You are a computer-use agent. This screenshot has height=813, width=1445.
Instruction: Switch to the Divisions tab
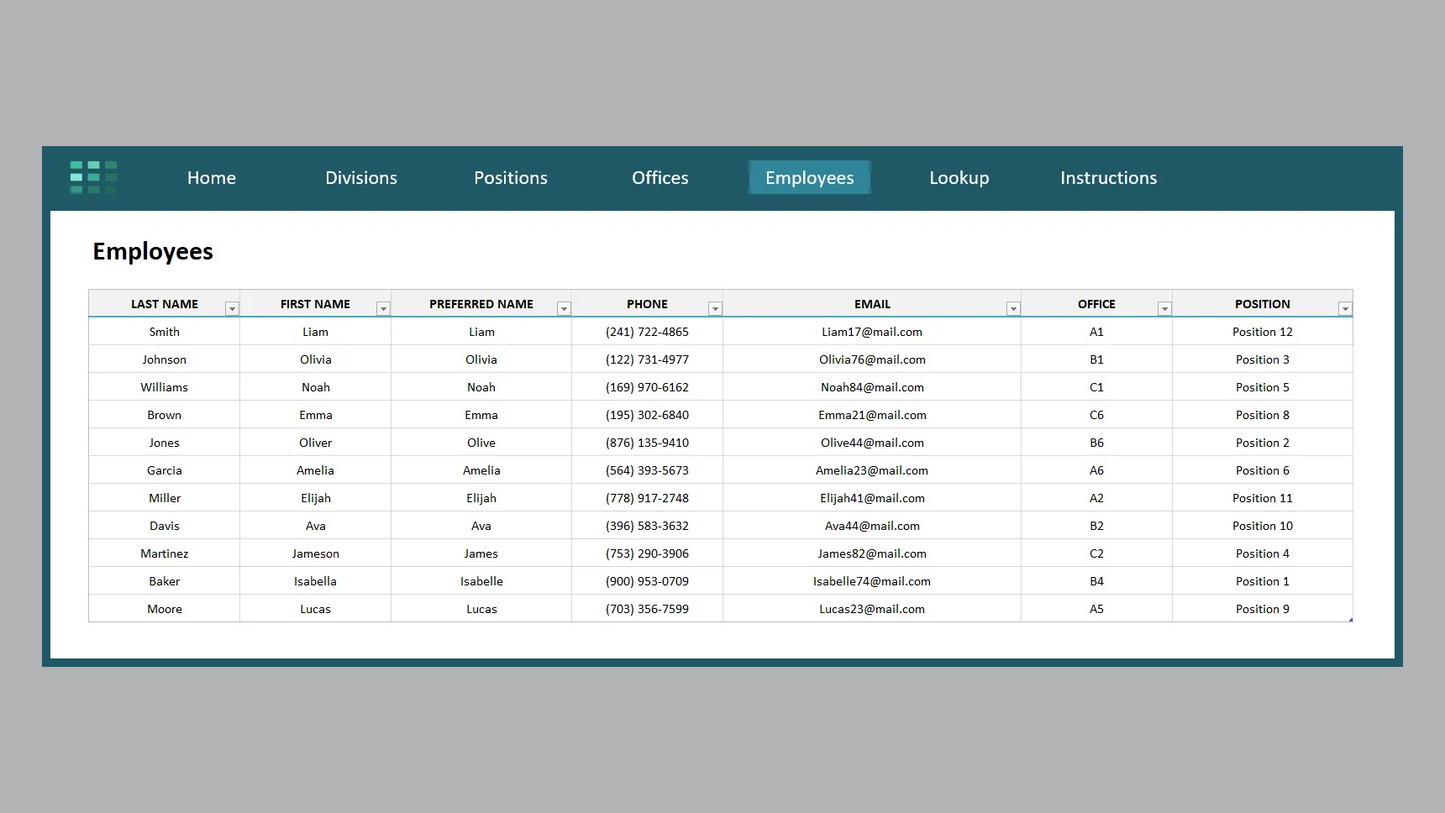(361, 177)
